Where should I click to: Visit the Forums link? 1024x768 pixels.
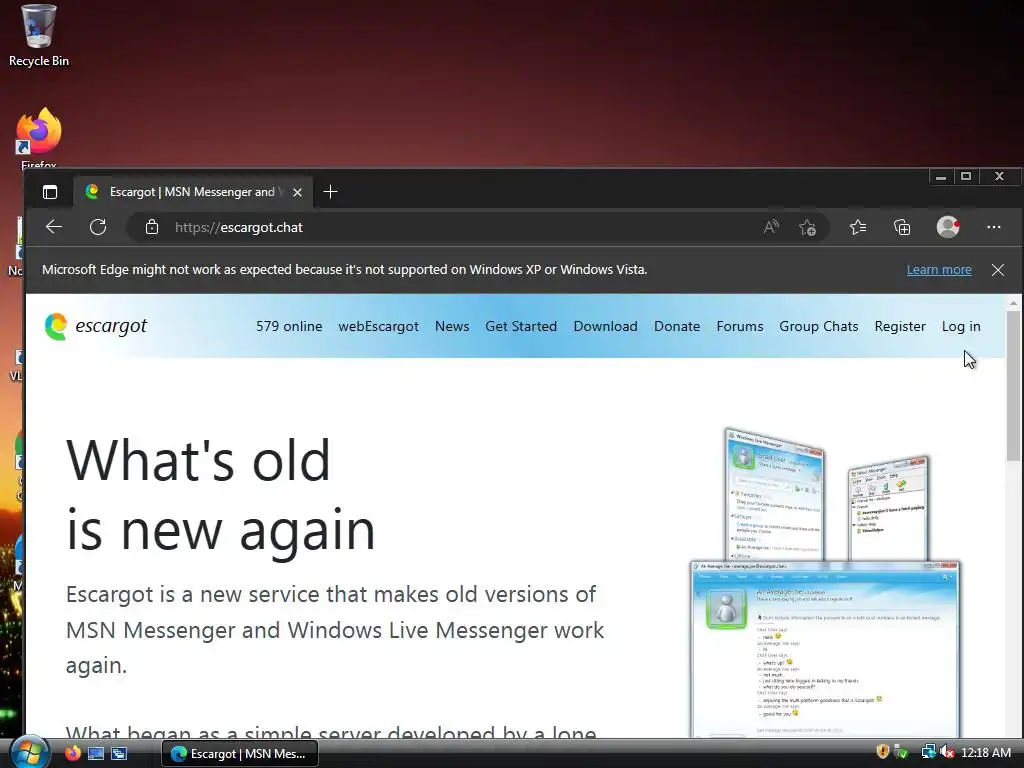(739, 326)
